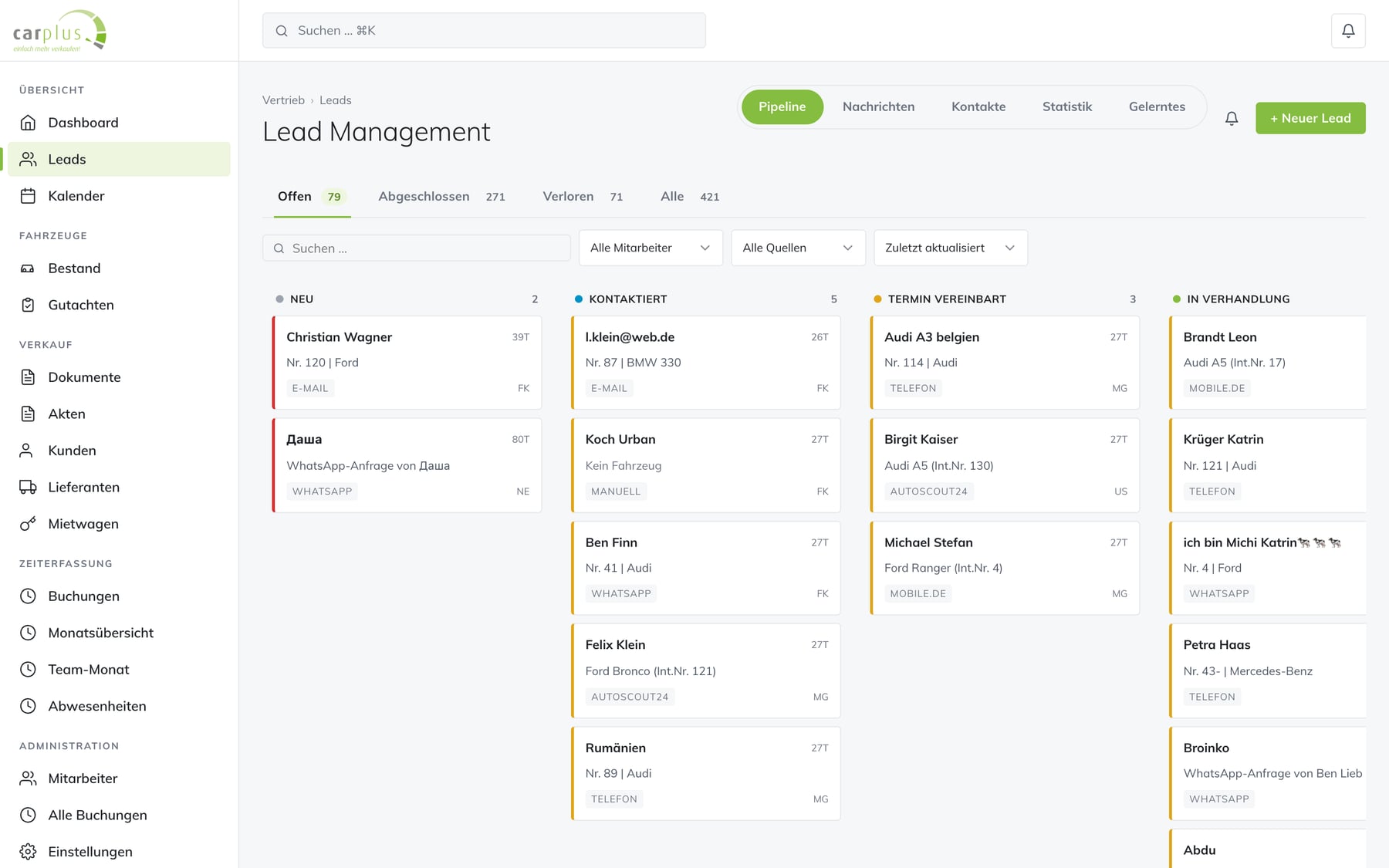Open the Felix Klein lead card
Screen dimensions: 1389x868
point(706,670)
